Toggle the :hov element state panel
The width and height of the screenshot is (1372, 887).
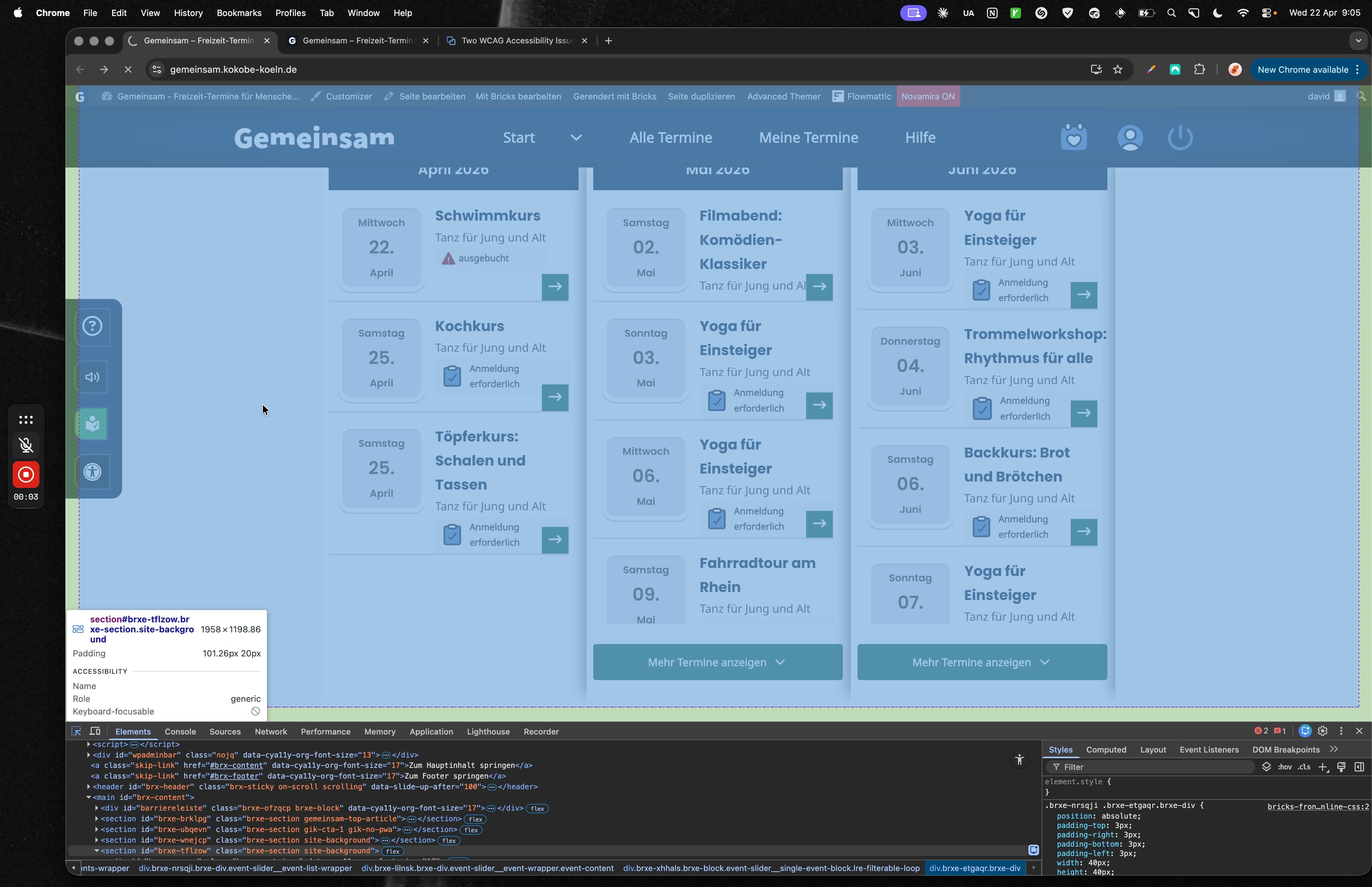point(1285,767)
